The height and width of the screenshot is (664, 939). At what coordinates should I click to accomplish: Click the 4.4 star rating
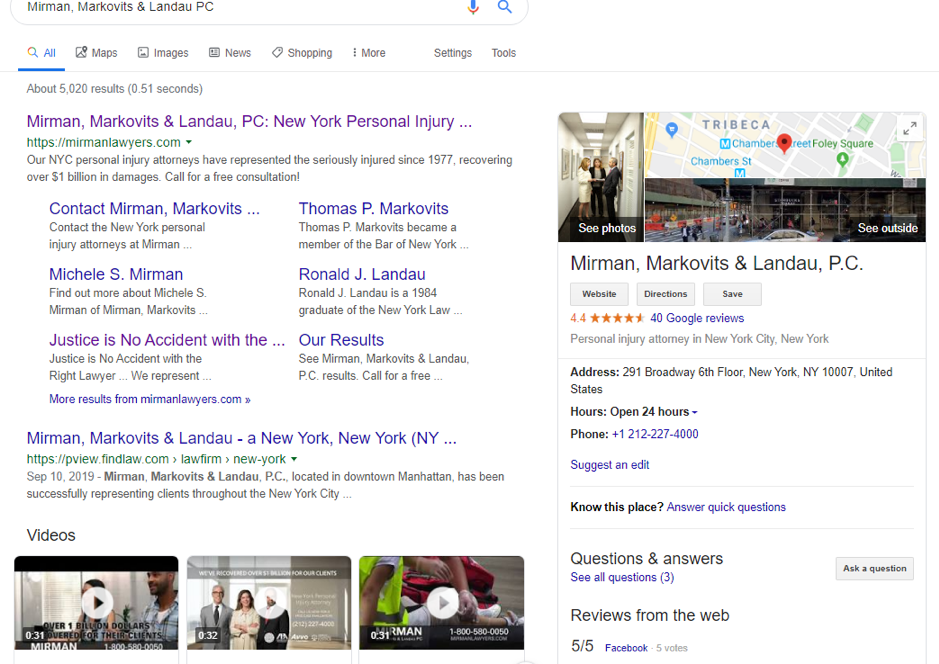(x=607, y=318)
